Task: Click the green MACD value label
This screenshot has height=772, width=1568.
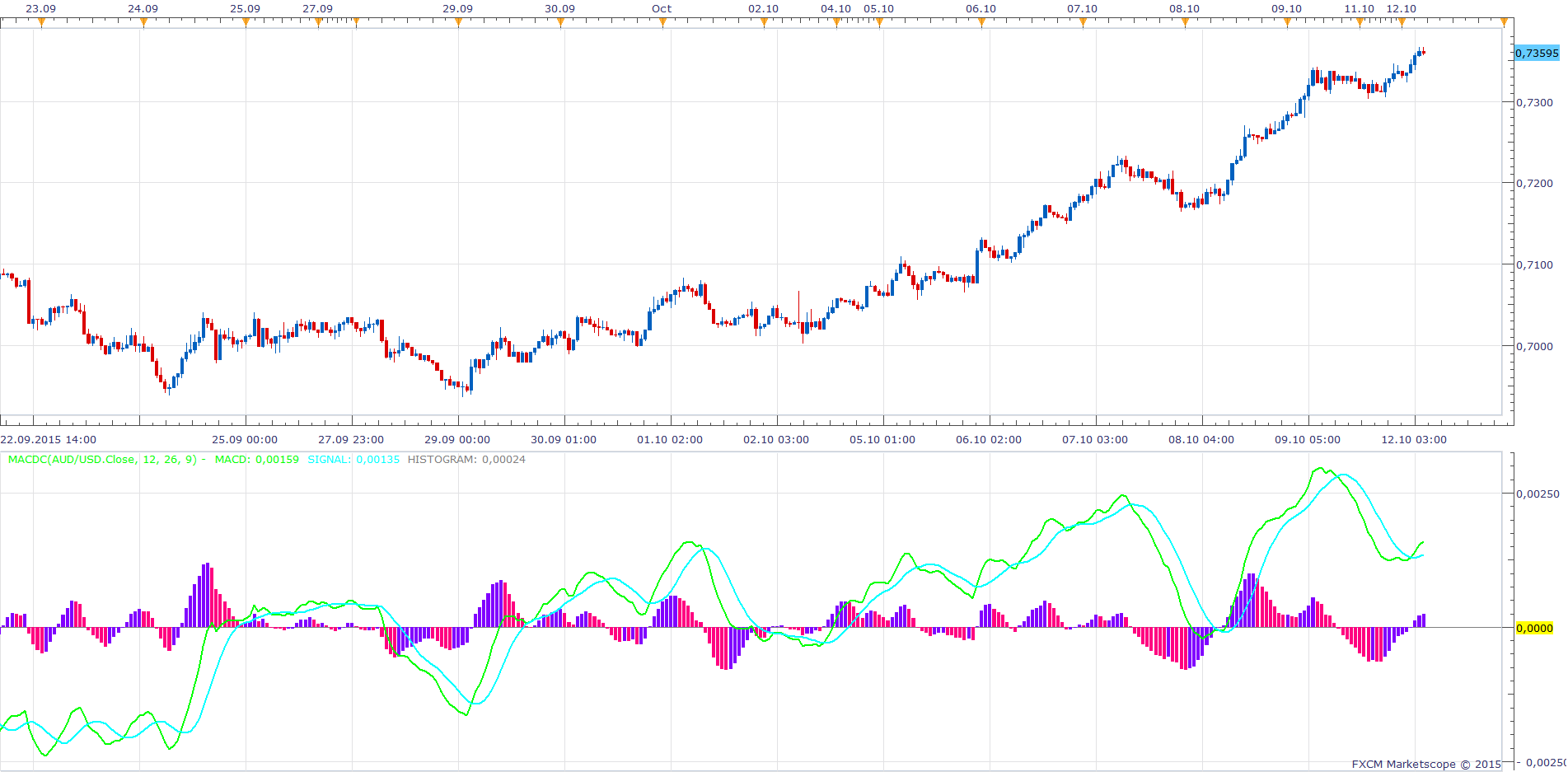Action: coord(256,460)
